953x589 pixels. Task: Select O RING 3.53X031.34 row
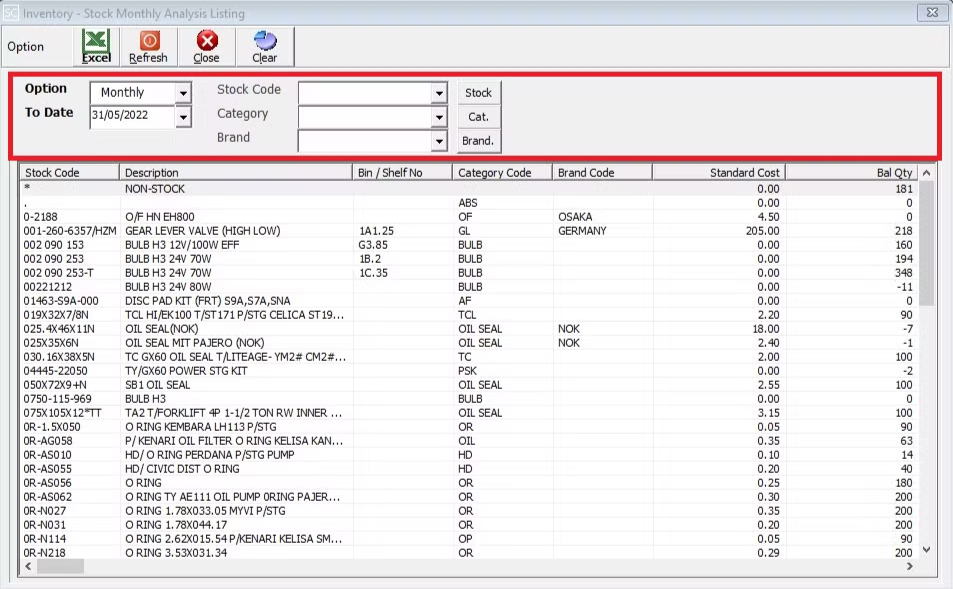click(x=469, y=553)
